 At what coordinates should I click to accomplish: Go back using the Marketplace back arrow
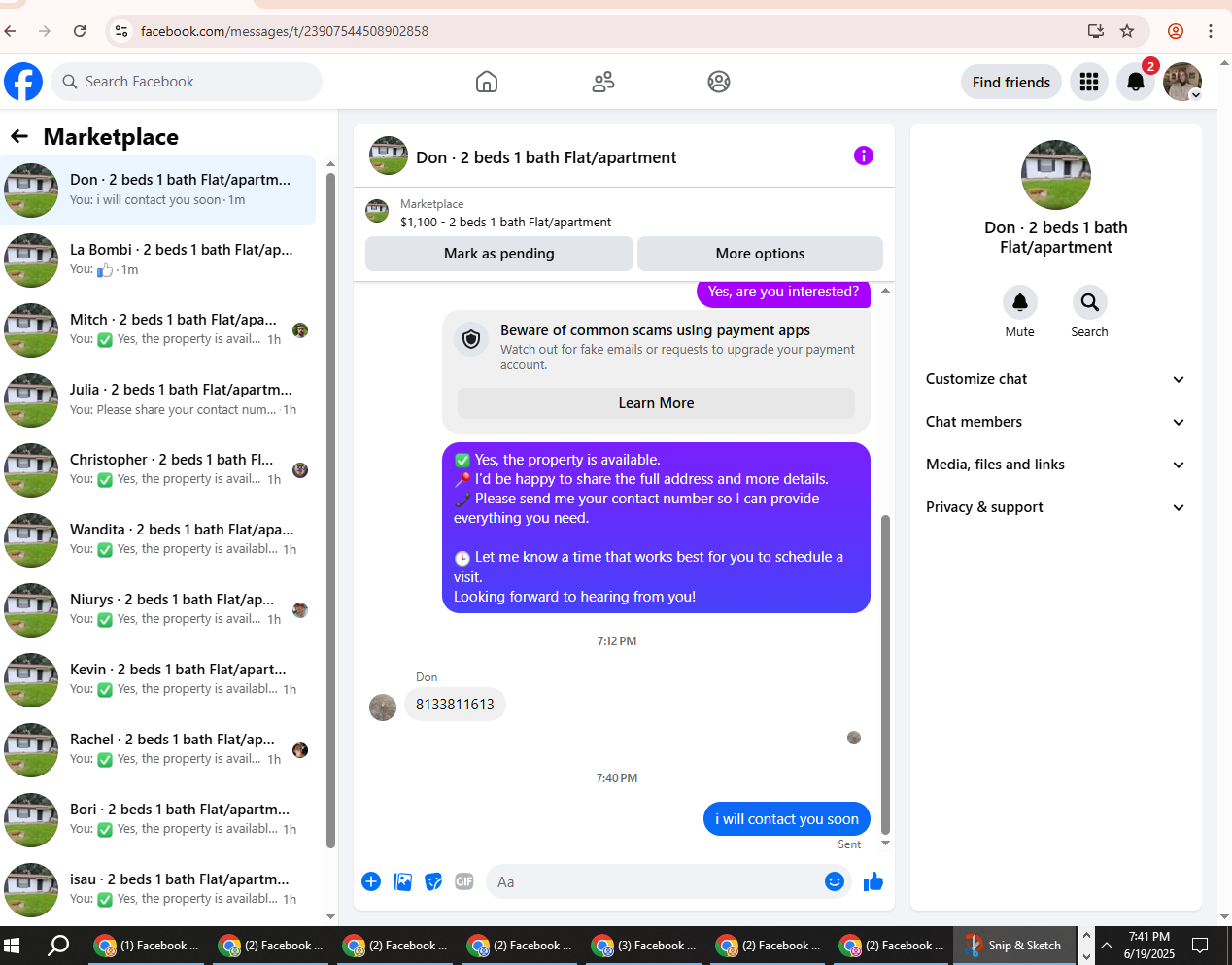(x=19, y=136)
